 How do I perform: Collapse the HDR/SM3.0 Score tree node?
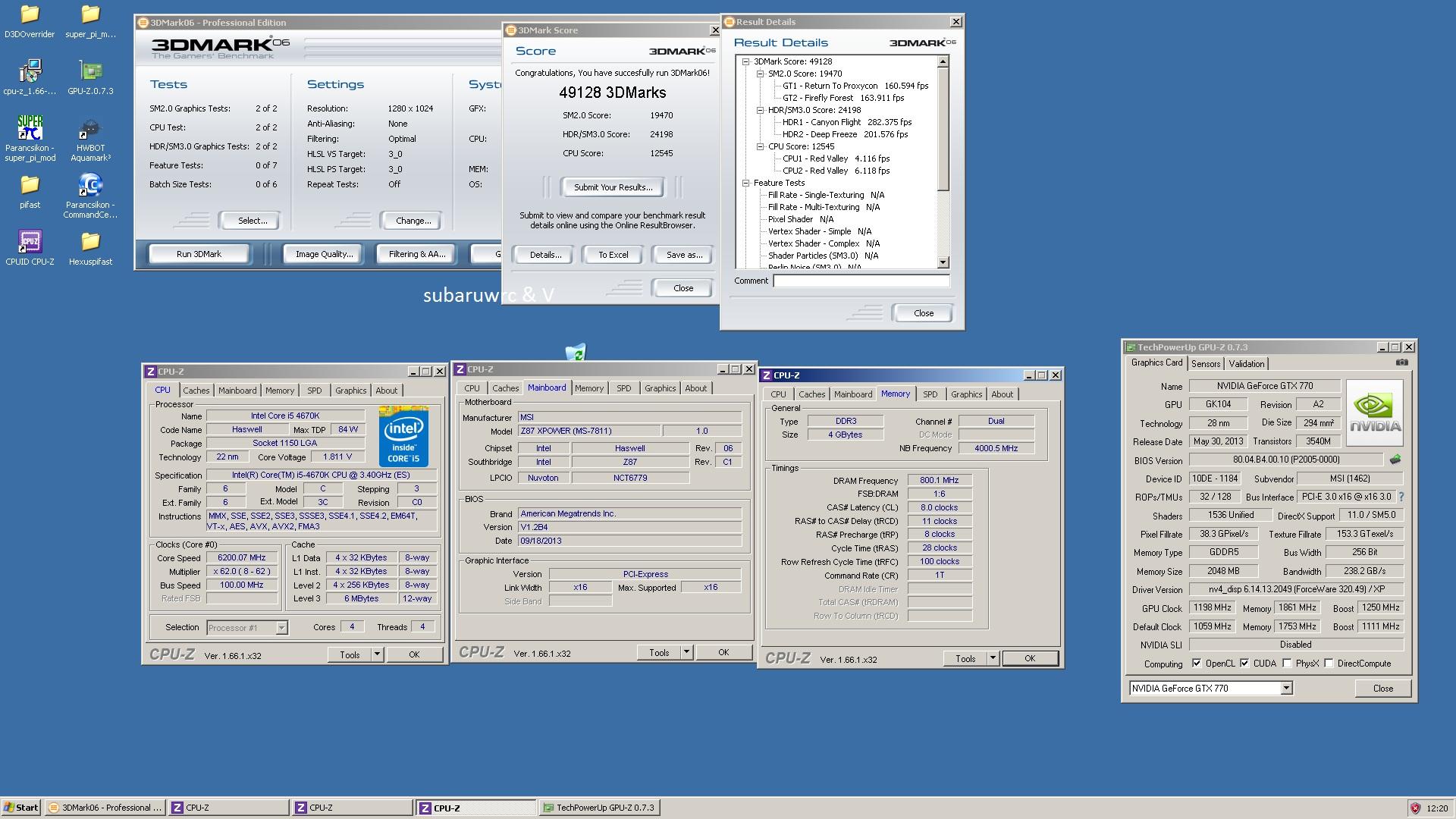point(761,110)
